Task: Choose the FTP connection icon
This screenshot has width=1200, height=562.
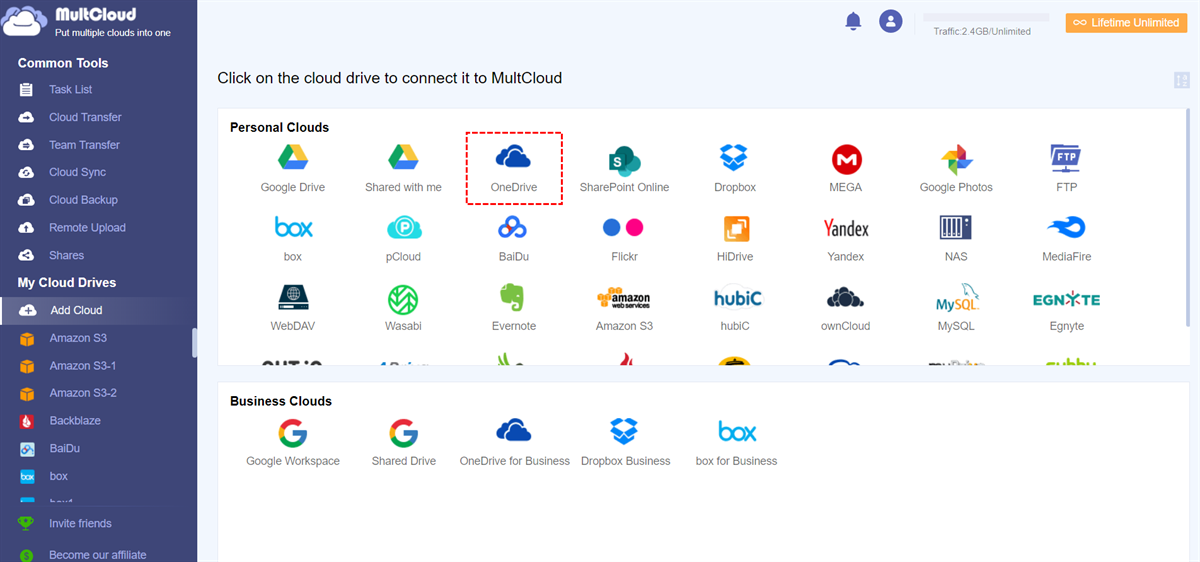Action: pyautogui.click(x=1066, y=168)
